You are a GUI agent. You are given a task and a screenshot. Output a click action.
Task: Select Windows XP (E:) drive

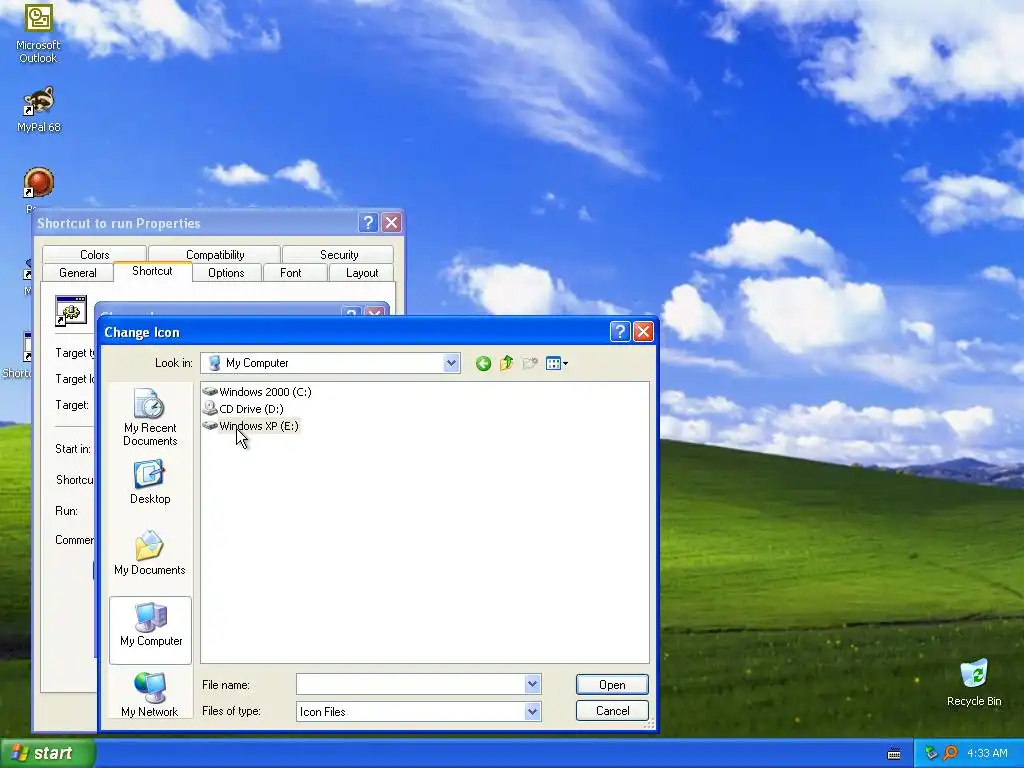251,426
